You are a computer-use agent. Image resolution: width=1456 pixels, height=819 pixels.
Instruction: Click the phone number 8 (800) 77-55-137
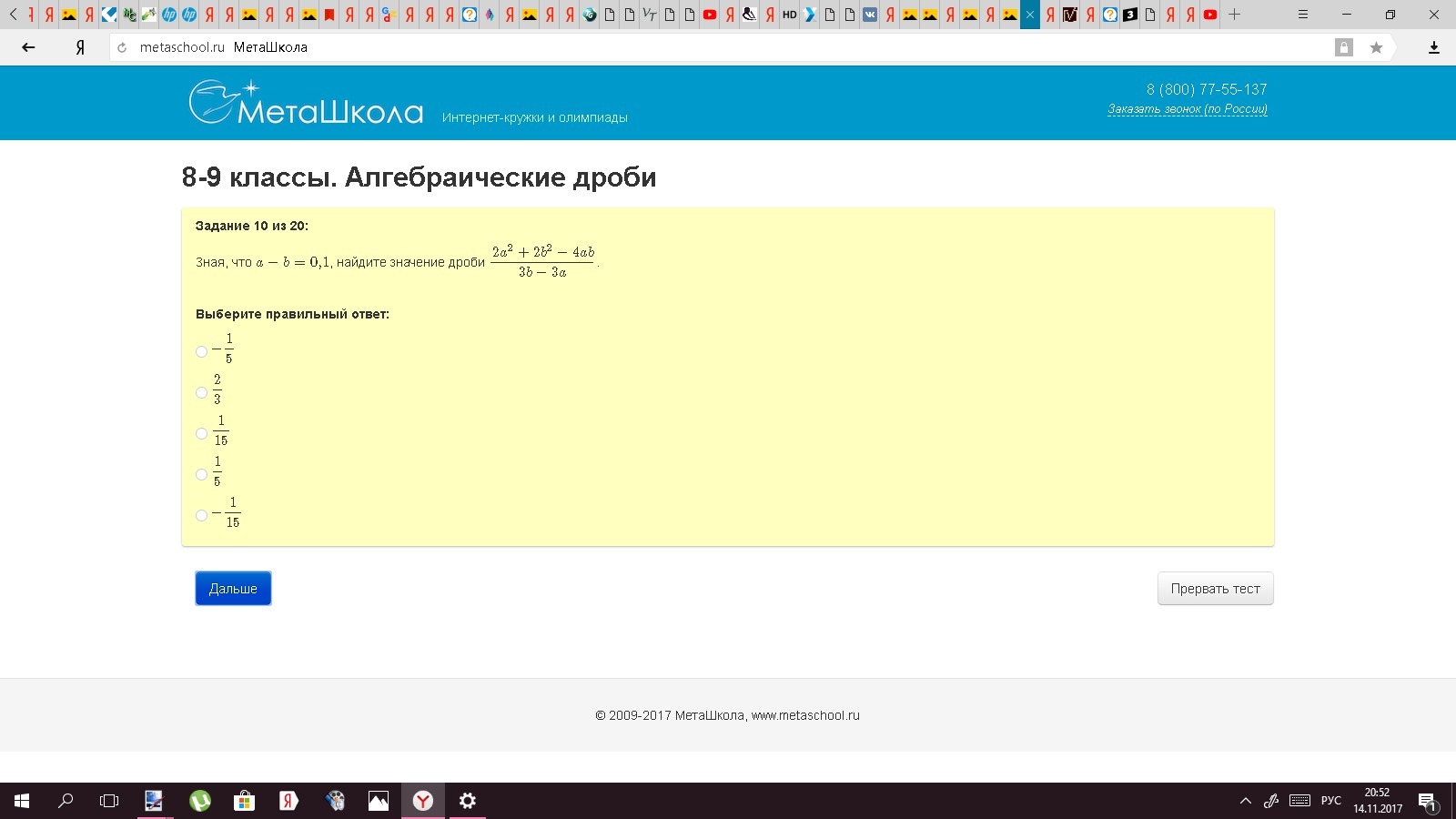coord(1207,89)
